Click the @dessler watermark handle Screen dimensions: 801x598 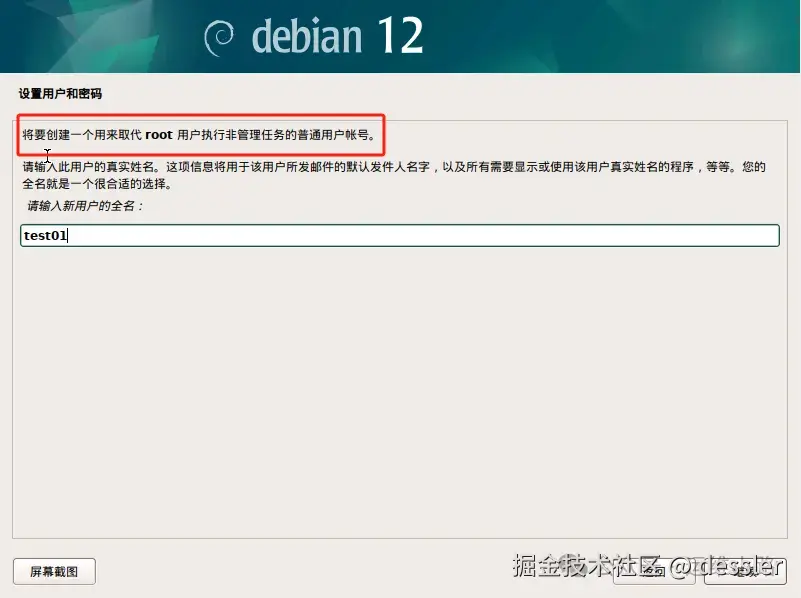(x=726, y=566)
